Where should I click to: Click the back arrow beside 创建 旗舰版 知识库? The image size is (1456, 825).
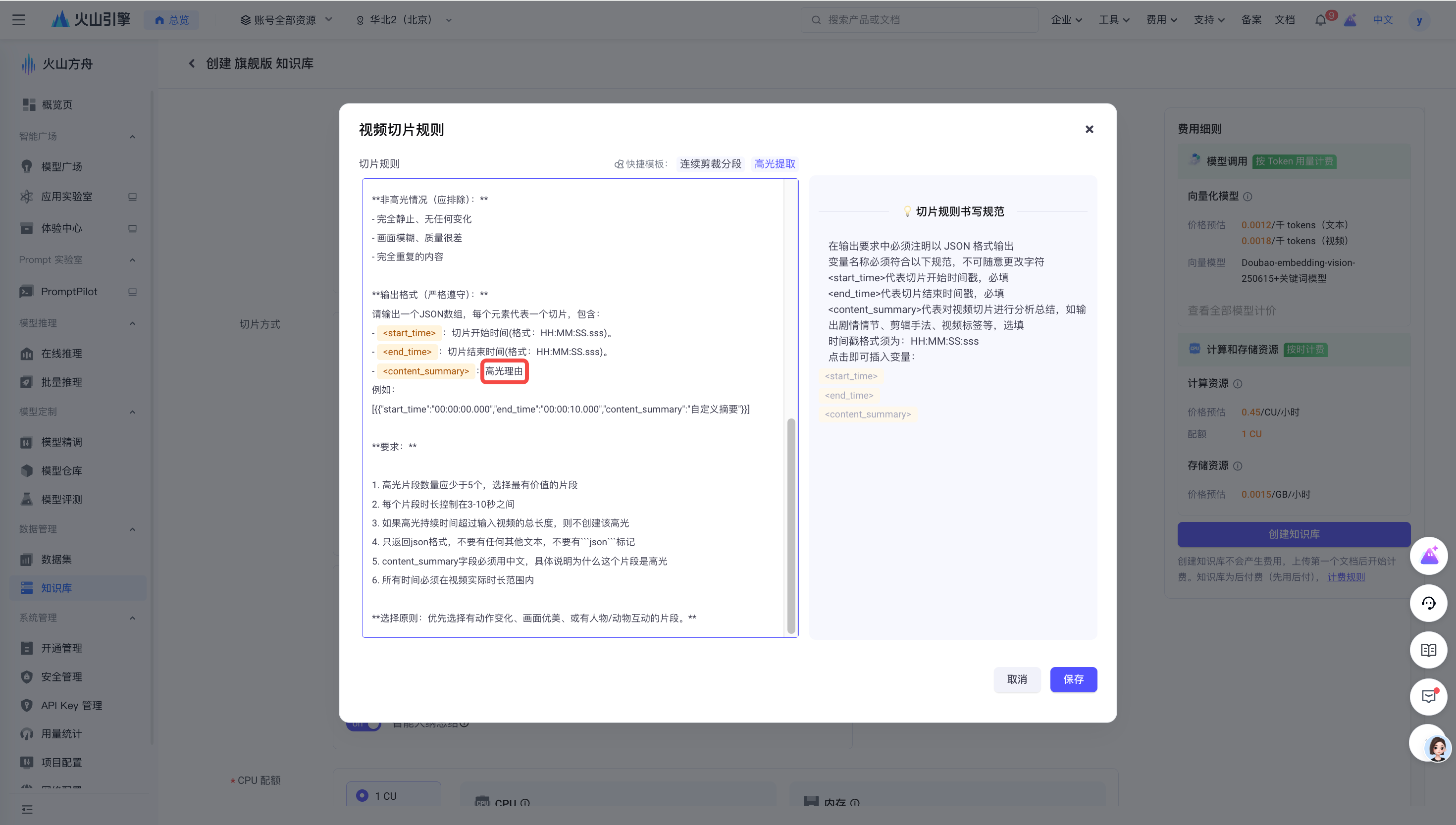[192, 63]
